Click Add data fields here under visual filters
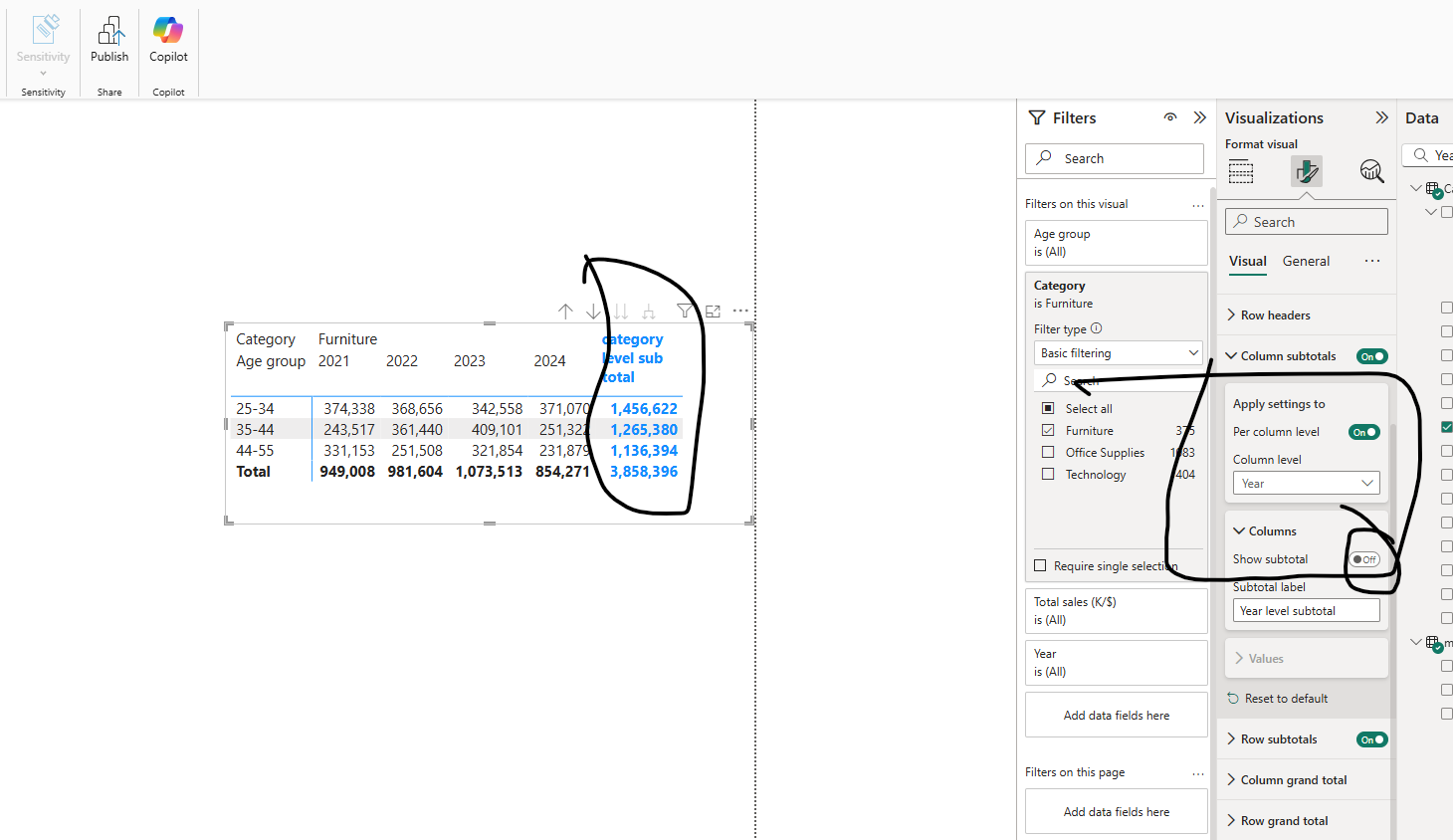 1117,716
